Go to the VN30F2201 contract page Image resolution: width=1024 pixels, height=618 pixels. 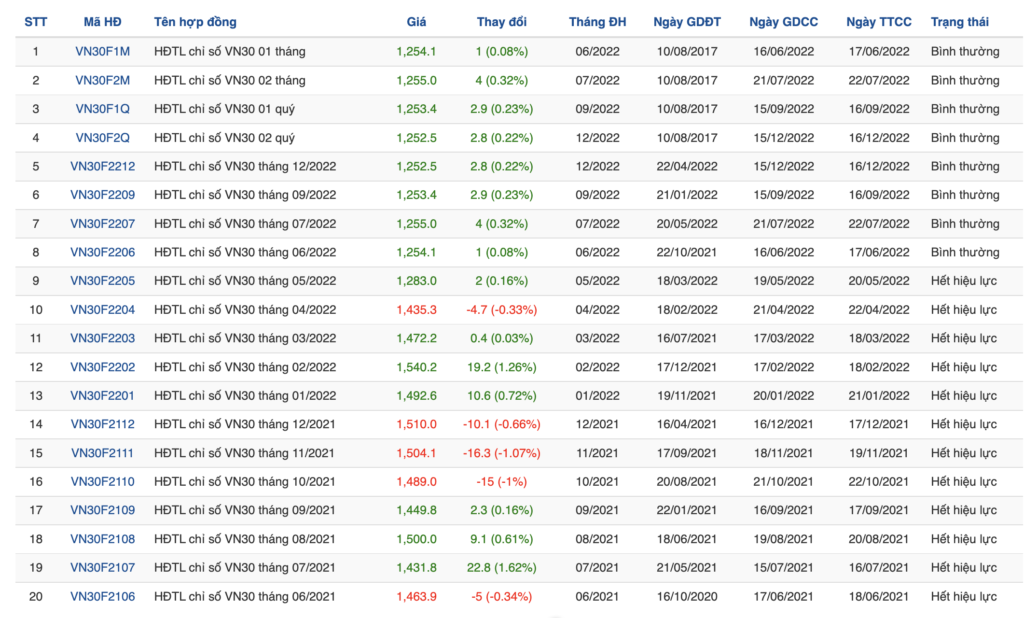point(102,396)
